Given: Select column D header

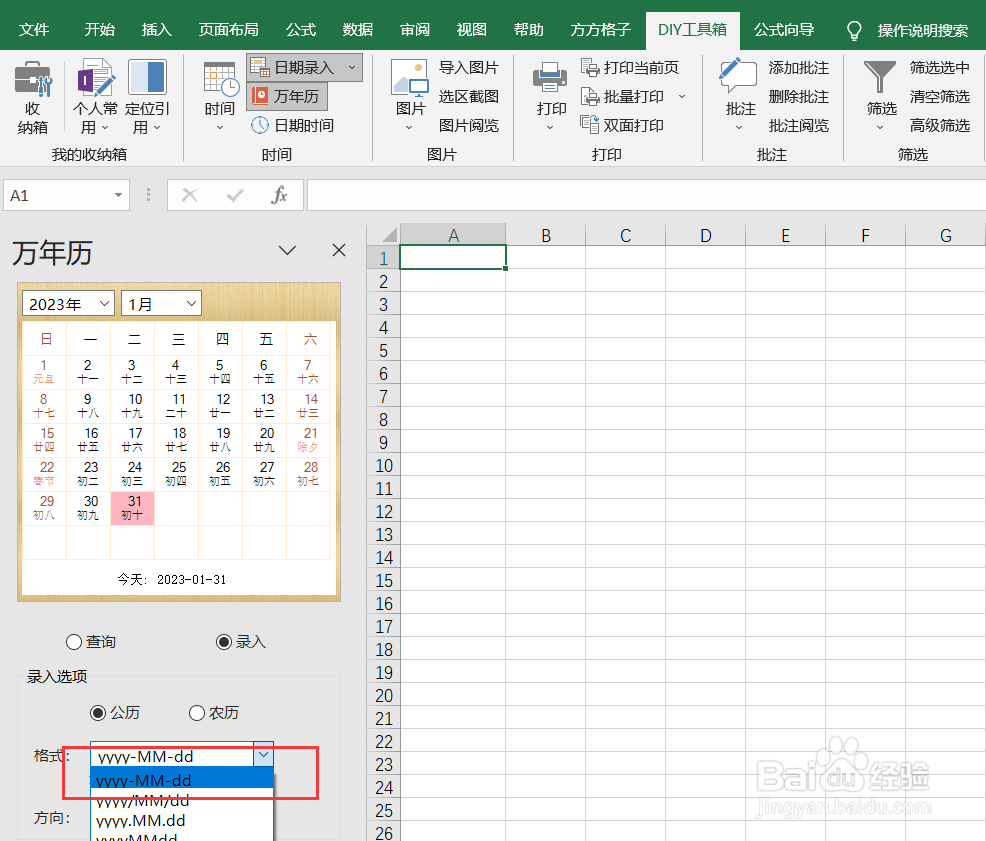Looking at the screenshot, I should click(706, 235).
